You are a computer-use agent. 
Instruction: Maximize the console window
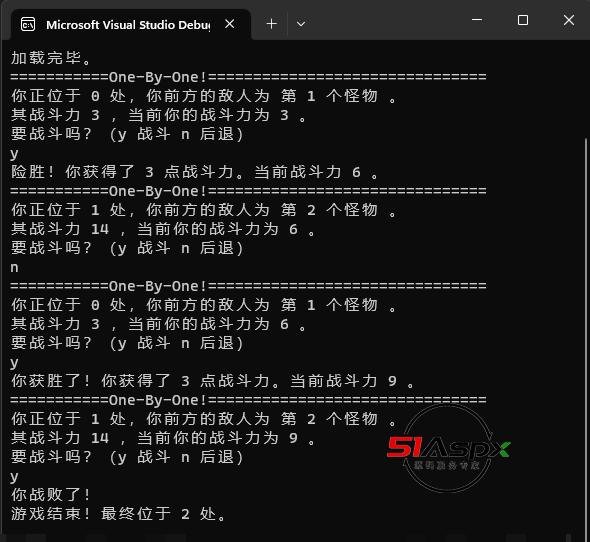pyautogui.click(x=523, y=20)
